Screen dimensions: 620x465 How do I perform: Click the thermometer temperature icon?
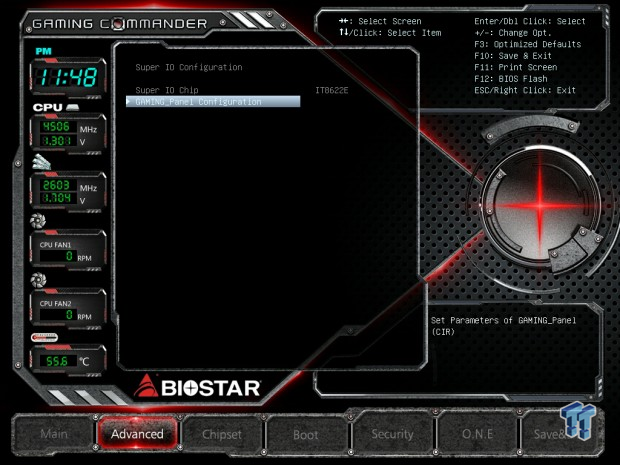click(44, 337)
